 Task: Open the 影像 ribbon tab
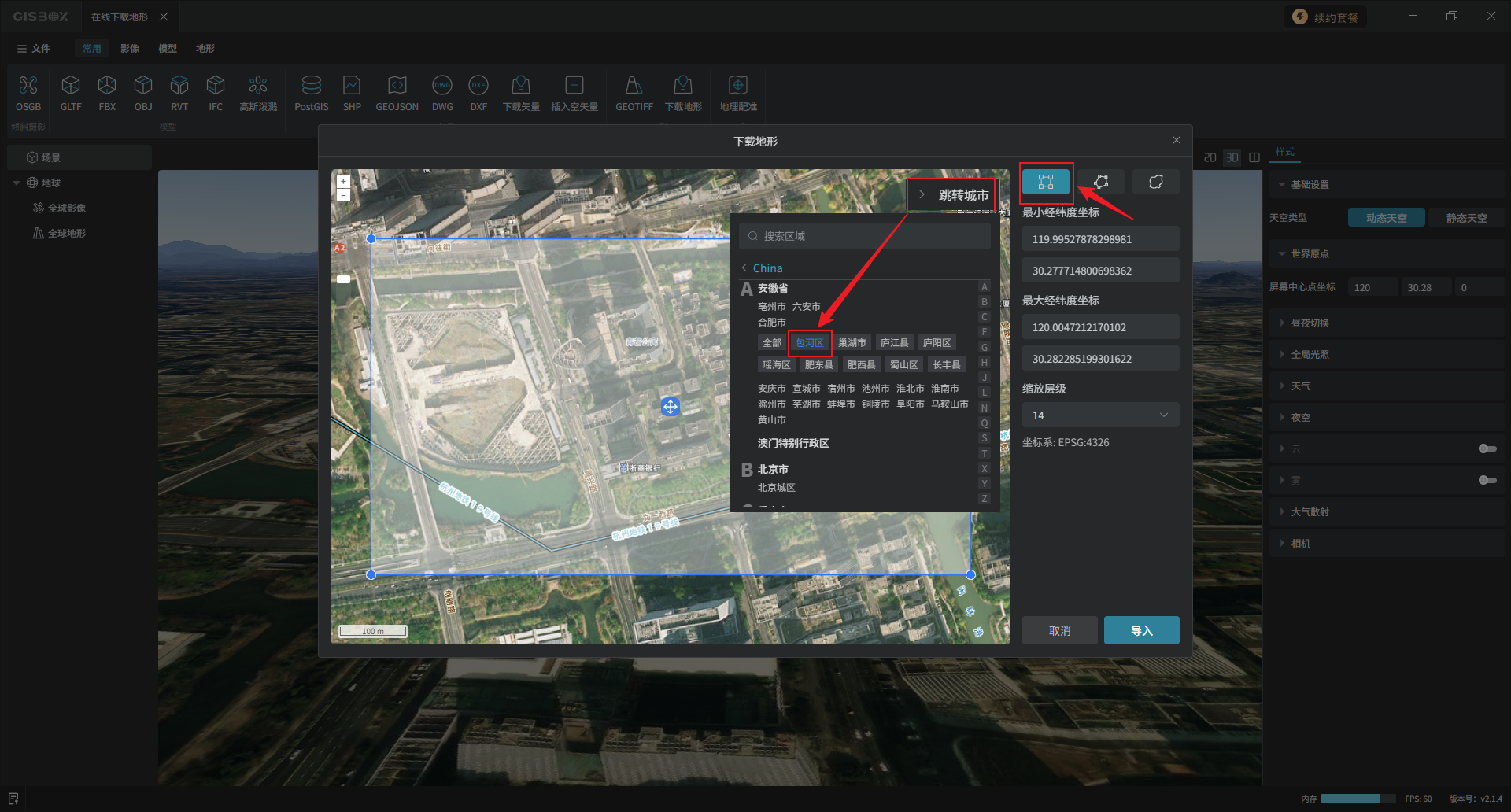[130, 49]
